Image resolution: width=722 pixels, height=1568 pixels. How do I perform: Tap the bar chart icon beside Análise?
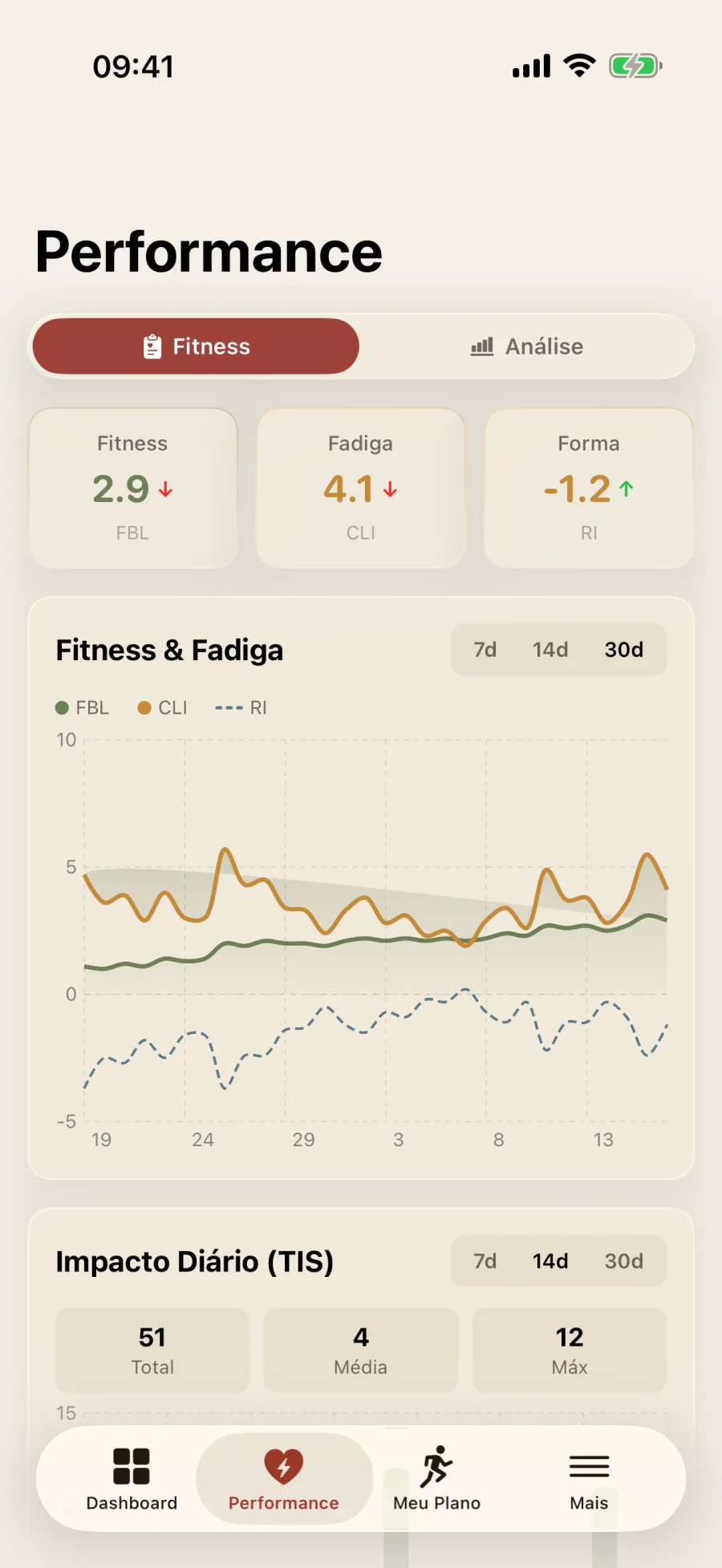pyautogui.click(x=482, y=346)
